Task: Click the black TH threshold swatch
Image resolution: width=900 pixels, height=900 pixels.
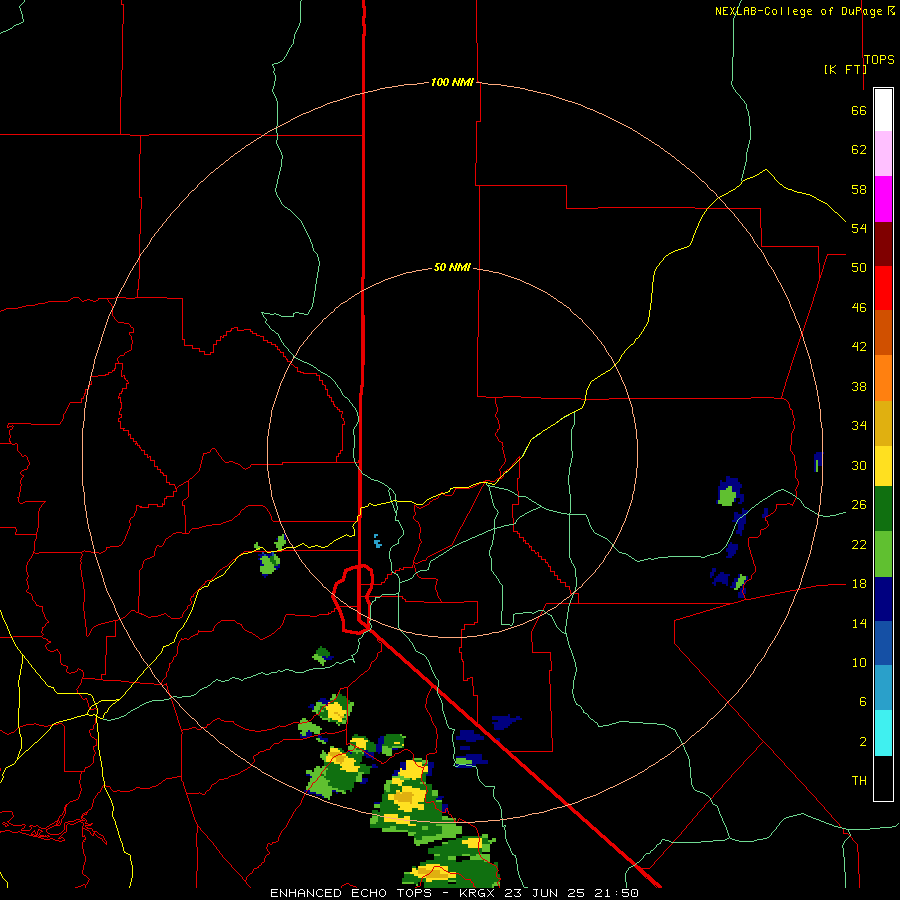Action: (x=883, y=778)
